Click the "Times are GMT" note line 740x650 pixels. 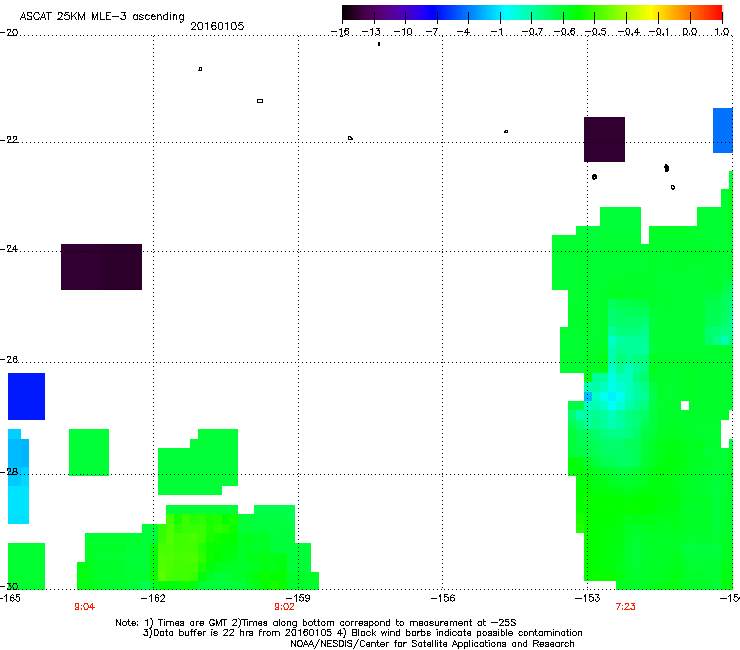coord(316,623)
